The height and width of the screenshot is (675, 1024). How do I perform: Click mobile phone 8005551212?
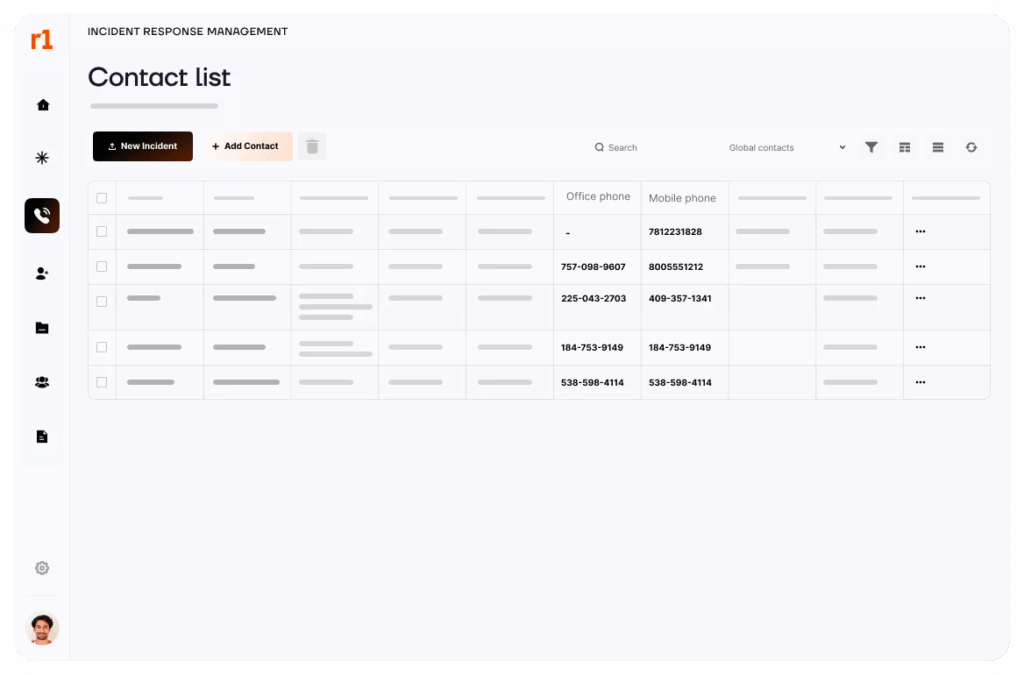click(x=676, y=266)
